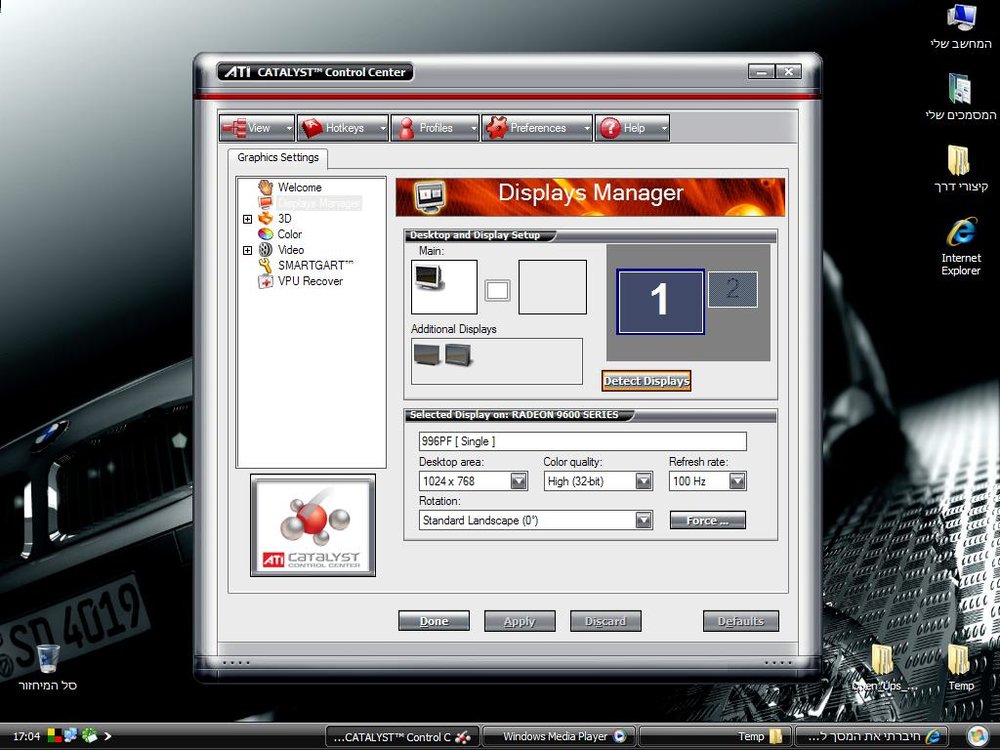The width and height of the screenshot is (1000, 750).
Task: Click the Welcome hand icon
Action: tap(265, 188)
